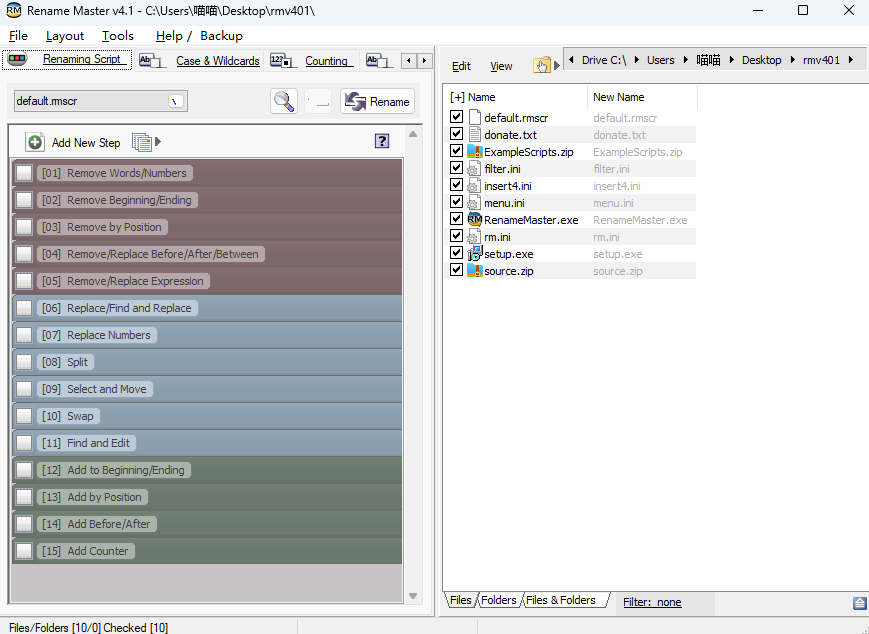
Task: Click the magnifier preview icon button
Action: point(284,101)
